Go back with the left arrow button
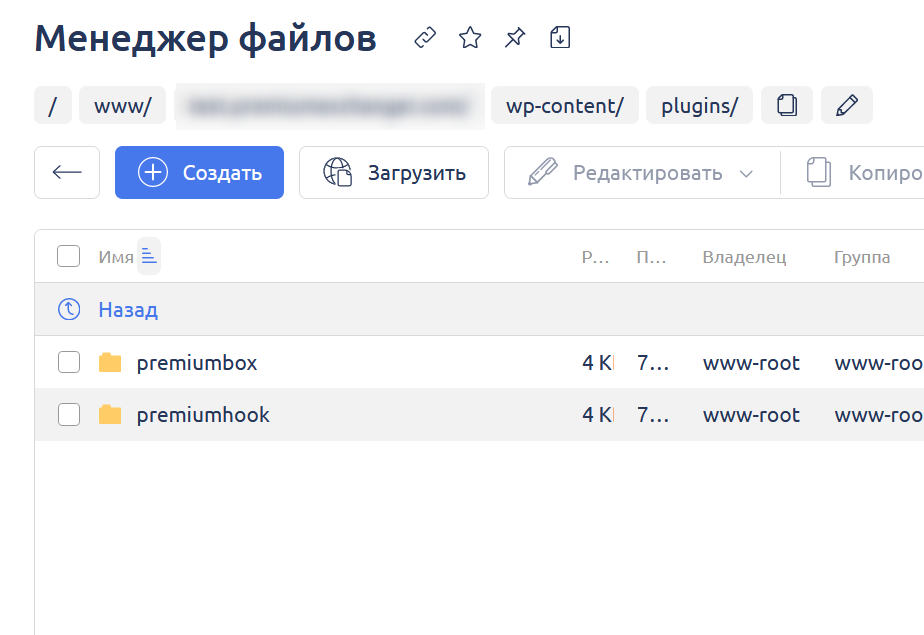924x635 pixels. pos(67,173)
